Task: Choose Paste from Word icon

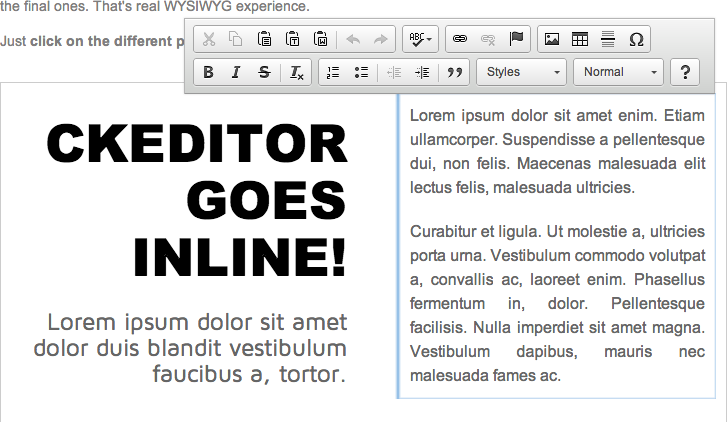Action: (320, 39)
